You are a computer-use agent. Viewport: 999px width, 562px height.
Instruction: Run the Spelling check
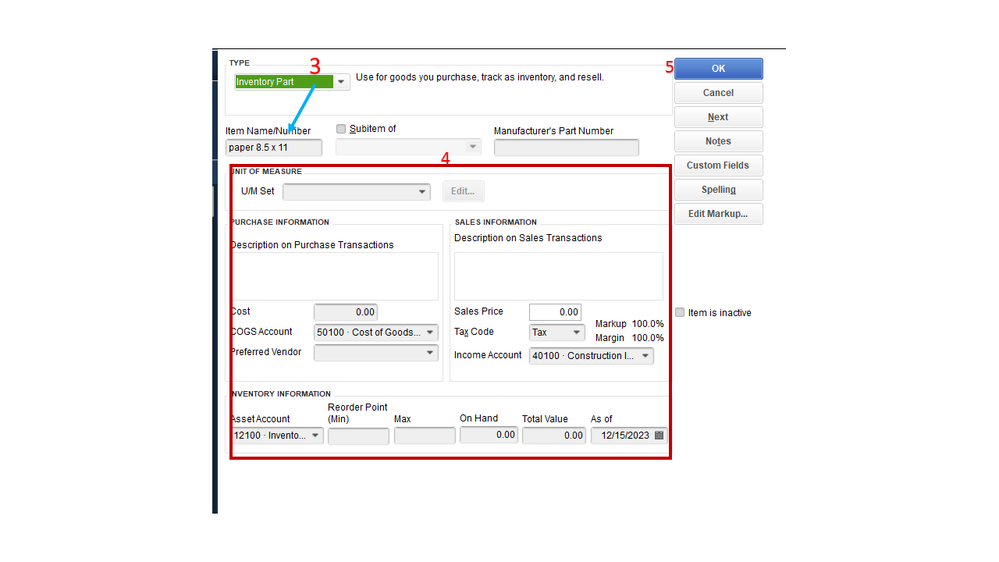tap(718, 189)
